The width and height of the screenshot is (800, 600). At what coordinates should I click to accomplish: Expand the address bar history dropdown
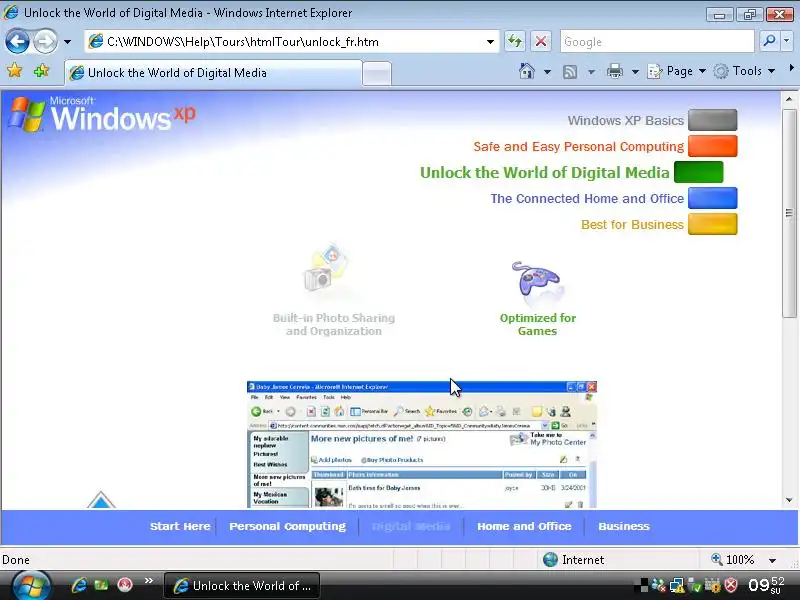[490, 42]
